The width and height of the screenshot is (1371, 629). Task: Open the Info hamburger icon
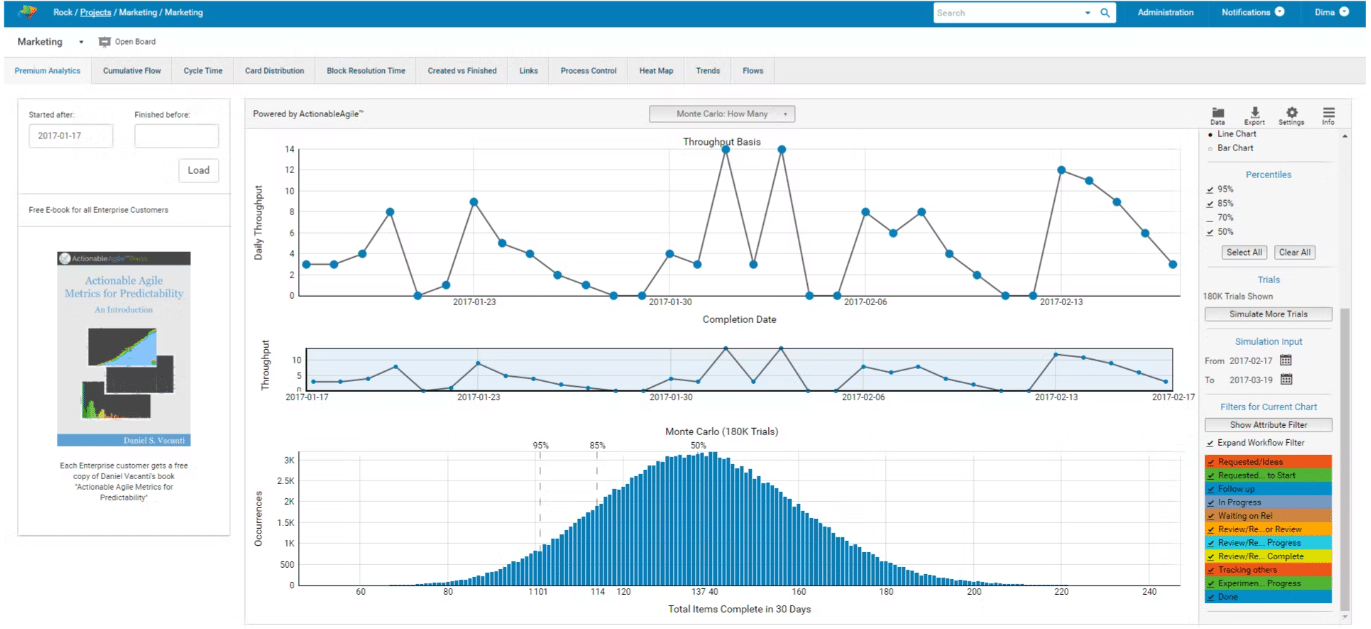click(1328, 112)
